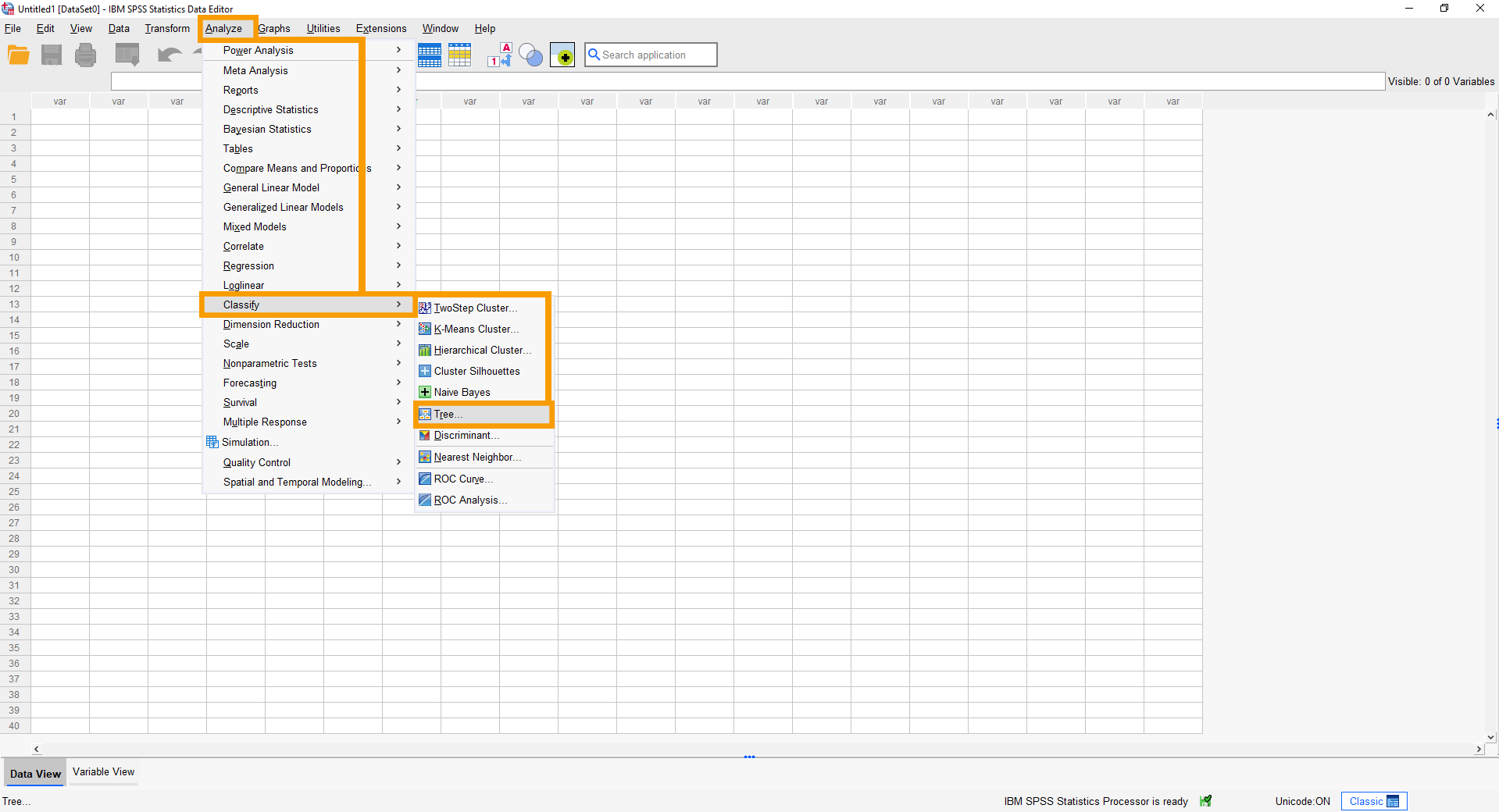Expand the Nonparametric Tests submenu arrow
Image resolution: width=1499 pixels, height=812 pixels.
pos(398,363)
